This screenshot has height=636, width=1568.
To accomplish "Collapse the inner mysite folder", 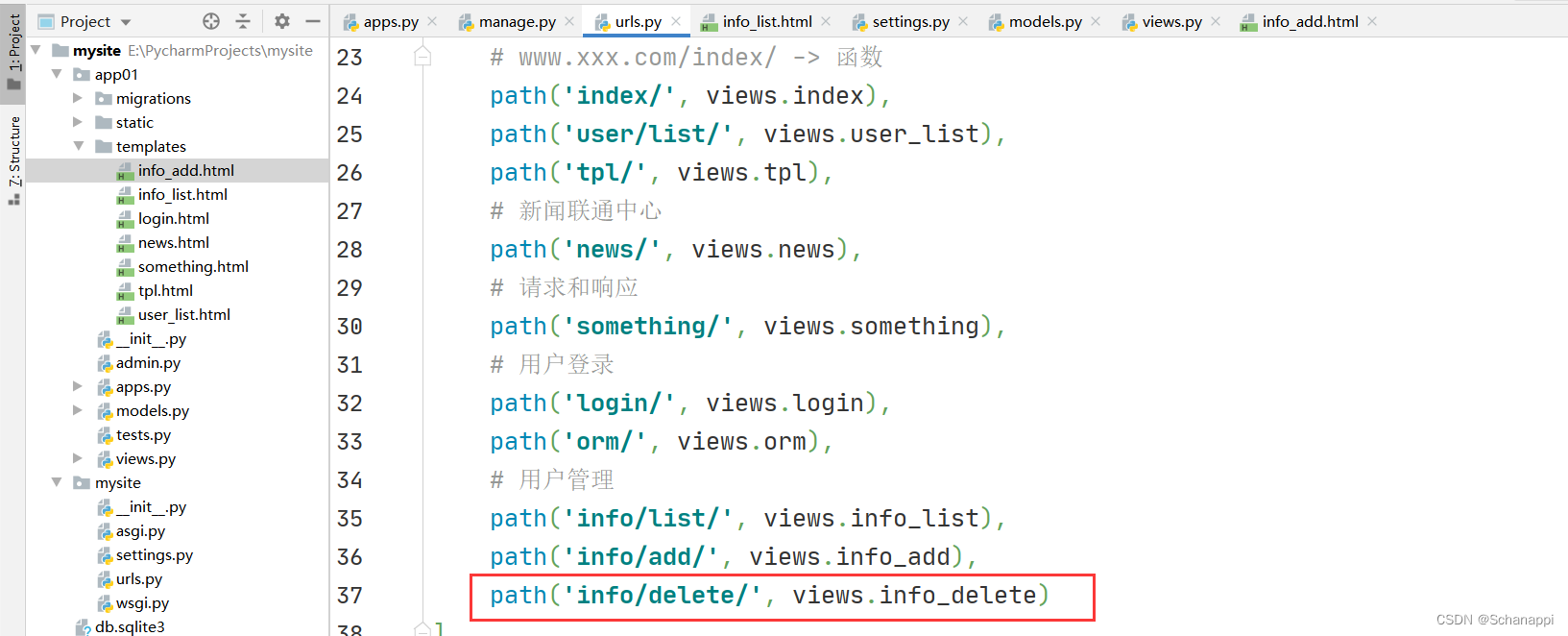I will [57, 482].
